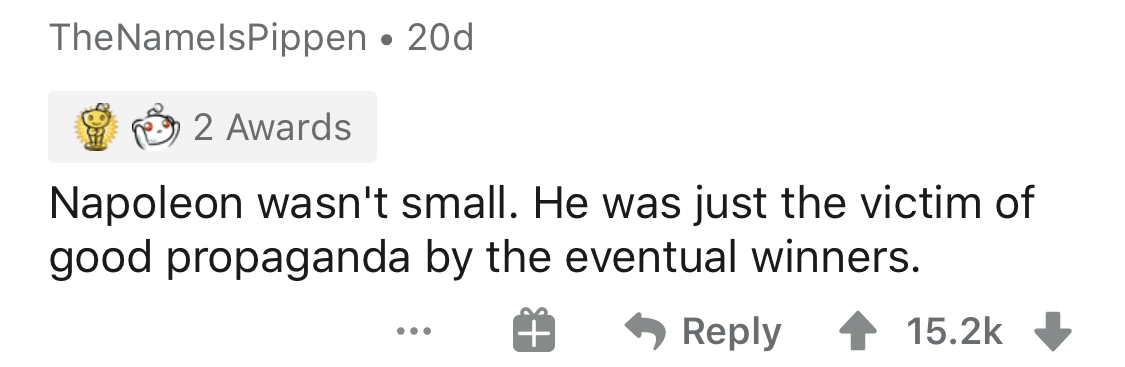Click the word "small" in the comment

tap(461, 202)
